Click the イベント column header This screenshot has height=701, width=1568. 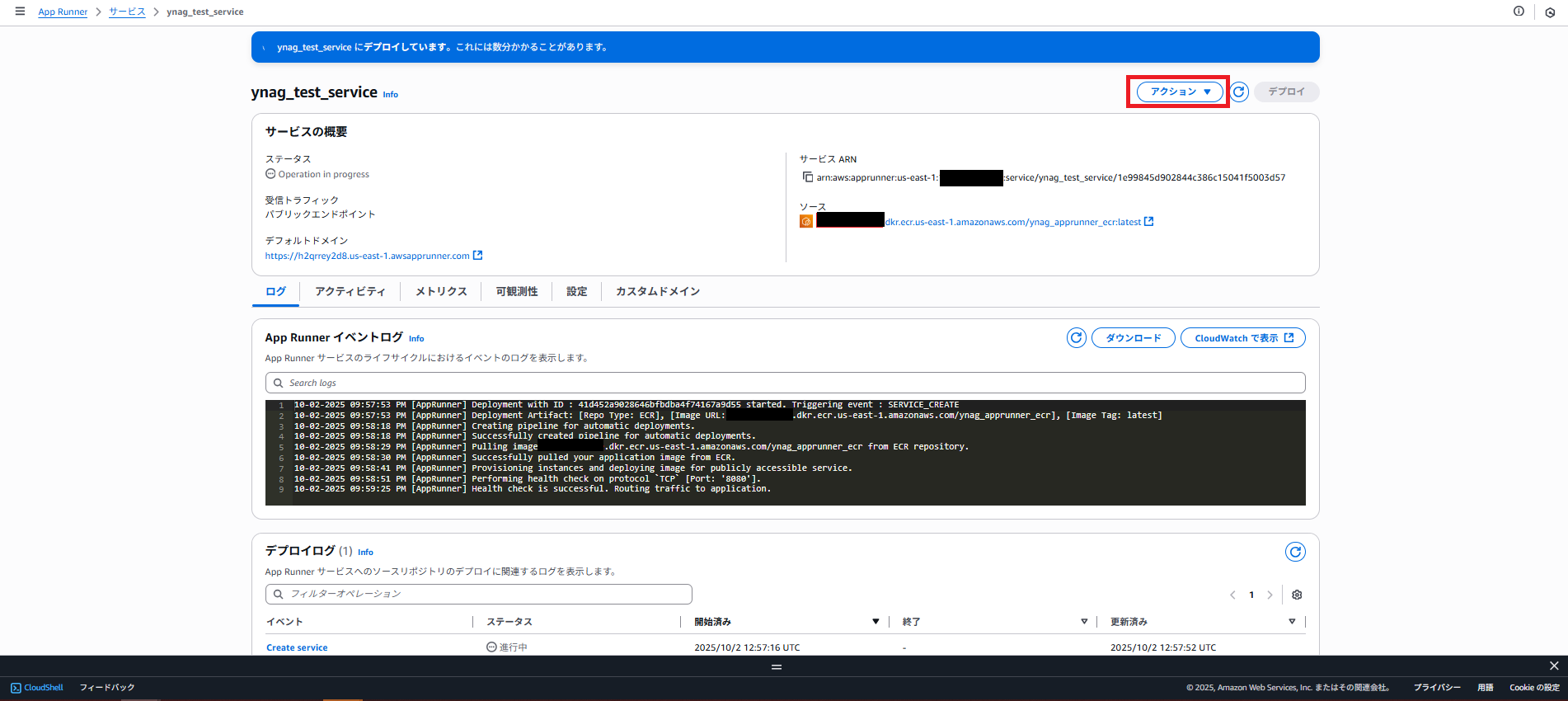284,622
